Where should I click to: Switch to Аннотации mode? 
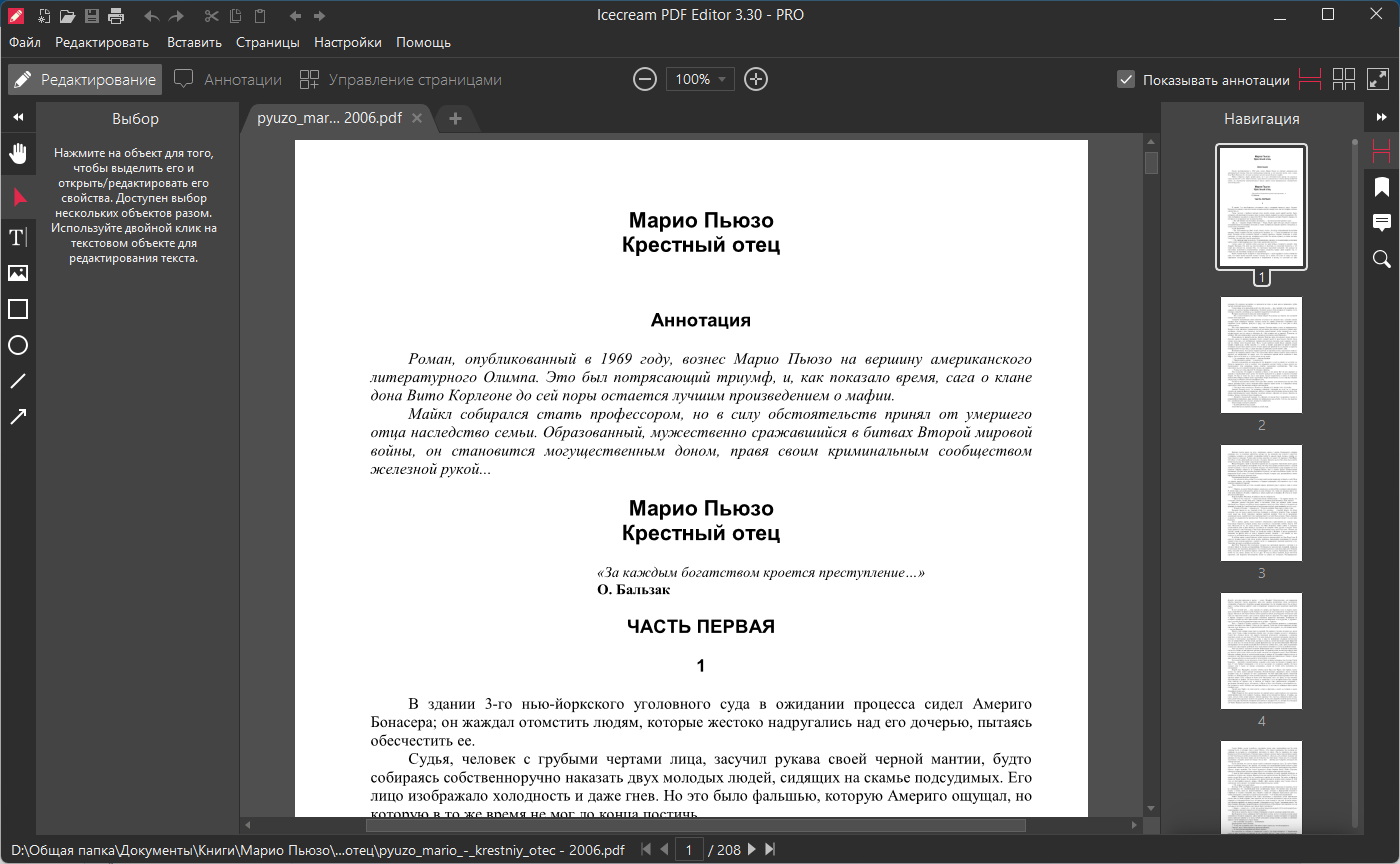[228, 80]
